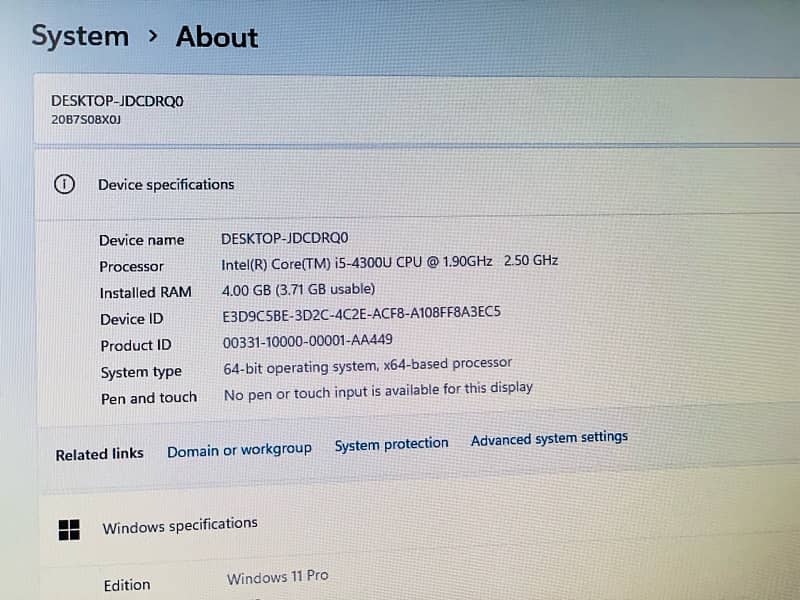Click the Related links label
The image size is (800, 600).
(99, 454)
